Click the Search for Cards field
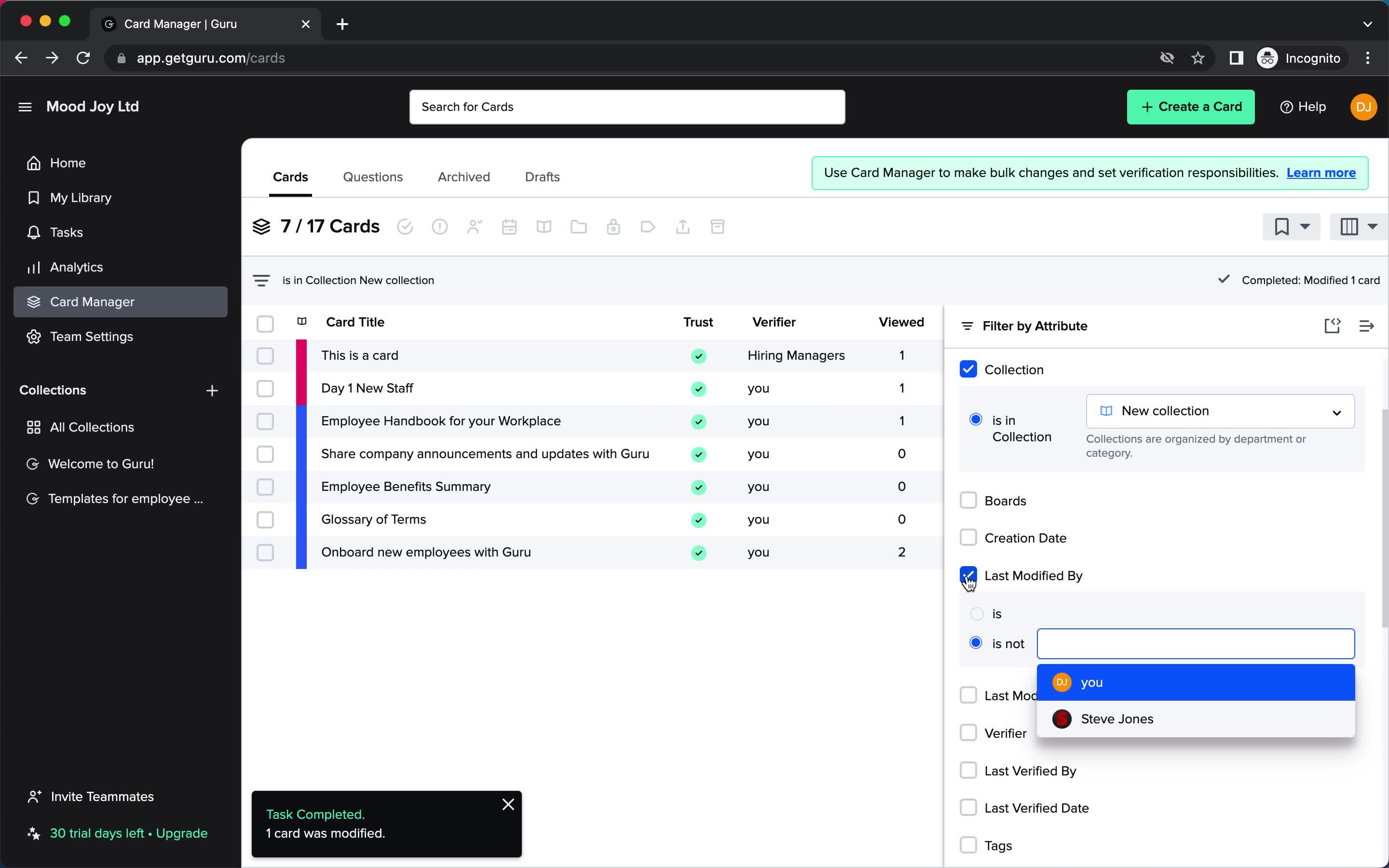The width and height of the screenshot is (1389, 868). [x=627, y=107]
